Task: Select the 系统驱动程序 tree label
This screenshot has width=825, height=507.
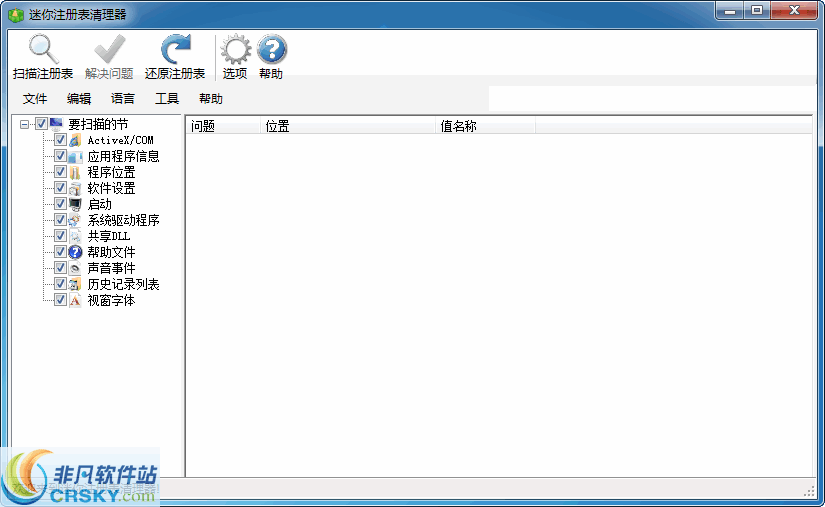Action: pyautogui.click(x=123, y=220)
